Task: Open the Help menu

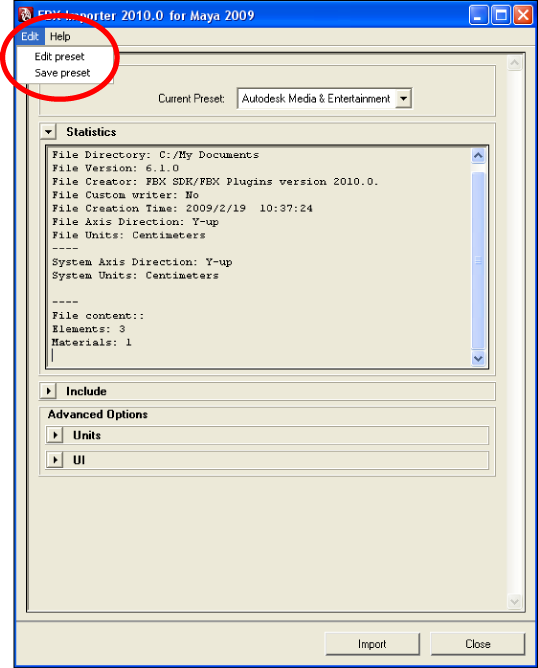Action: click(x=60, y=36)
